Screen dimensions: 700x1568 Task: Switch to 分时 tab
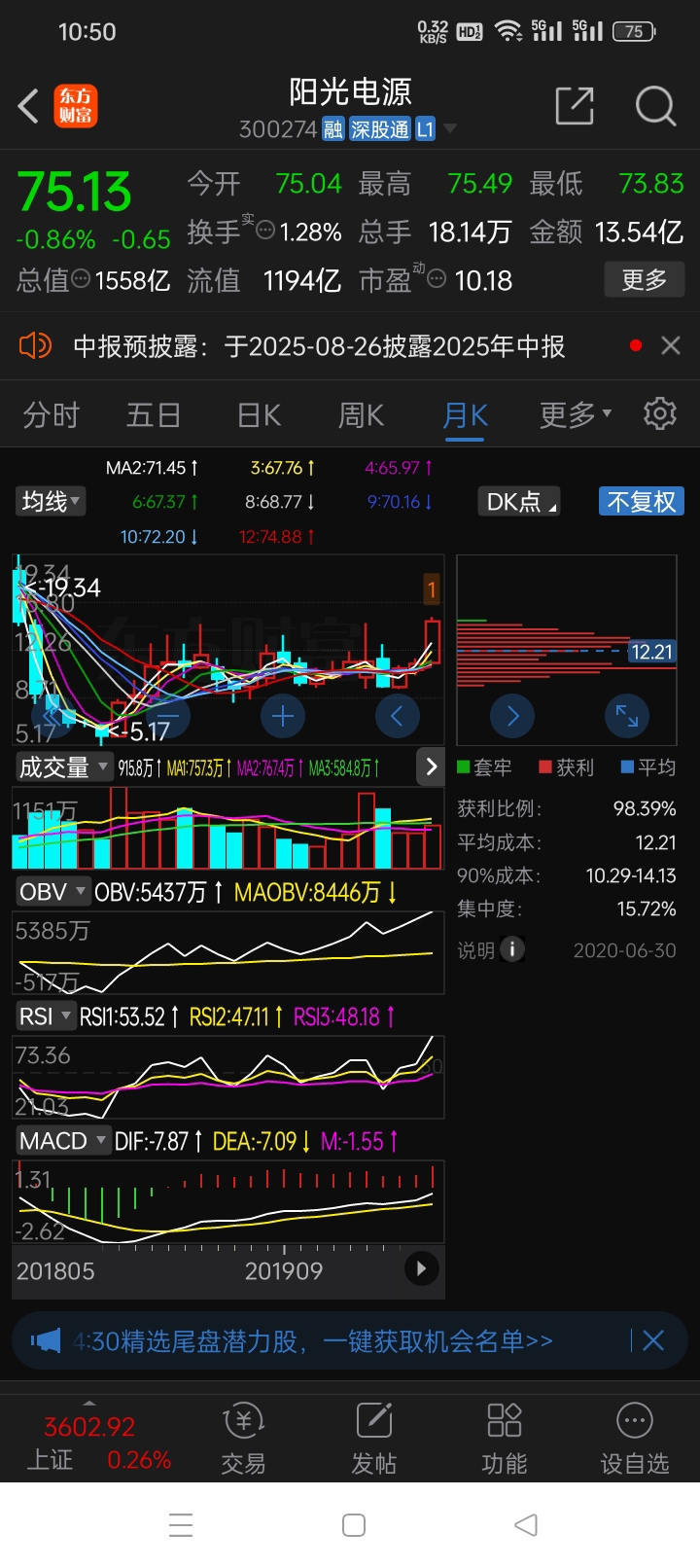[51, 415]
